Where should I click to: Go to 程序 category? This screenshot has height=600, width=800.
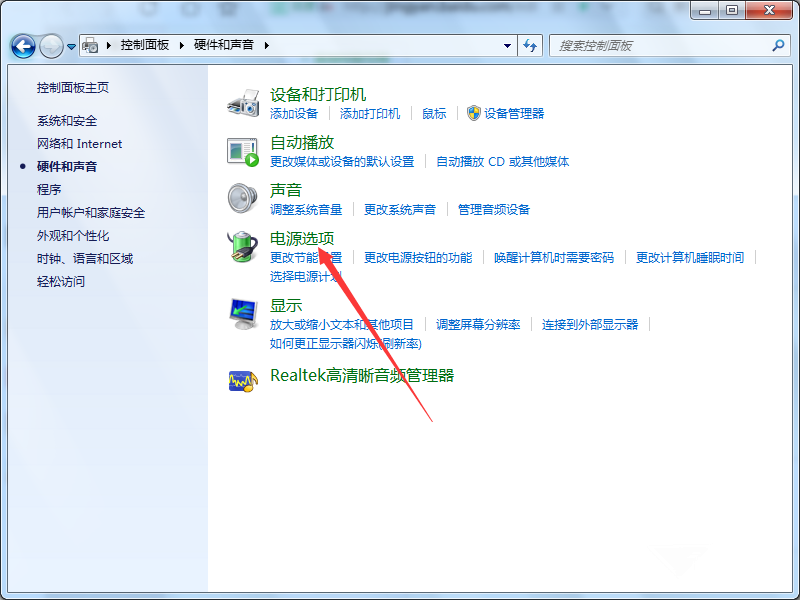pos(49,189)
